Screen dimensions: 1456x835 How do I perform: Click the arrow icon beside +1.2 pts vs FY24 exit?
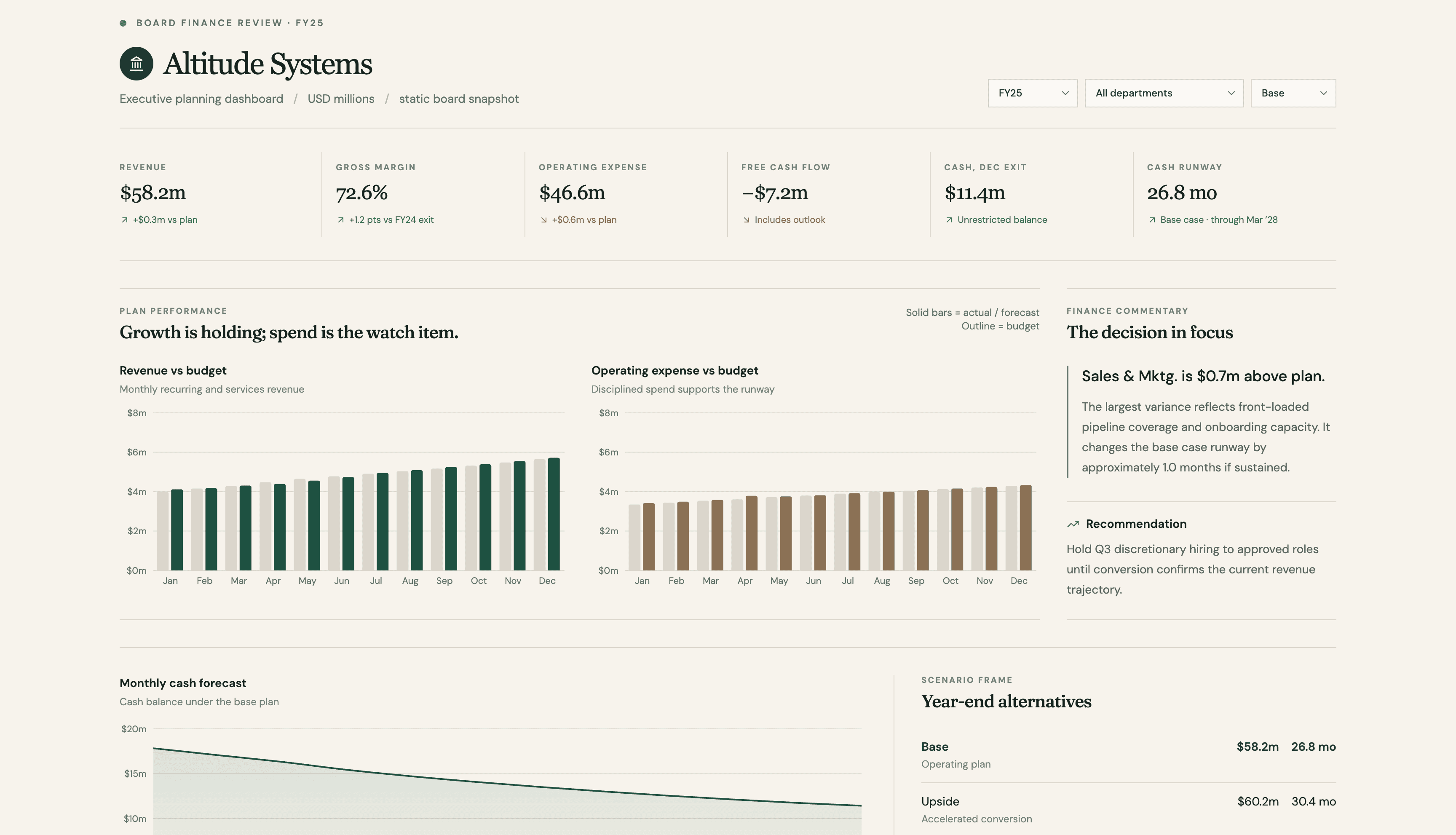[341, 219]
